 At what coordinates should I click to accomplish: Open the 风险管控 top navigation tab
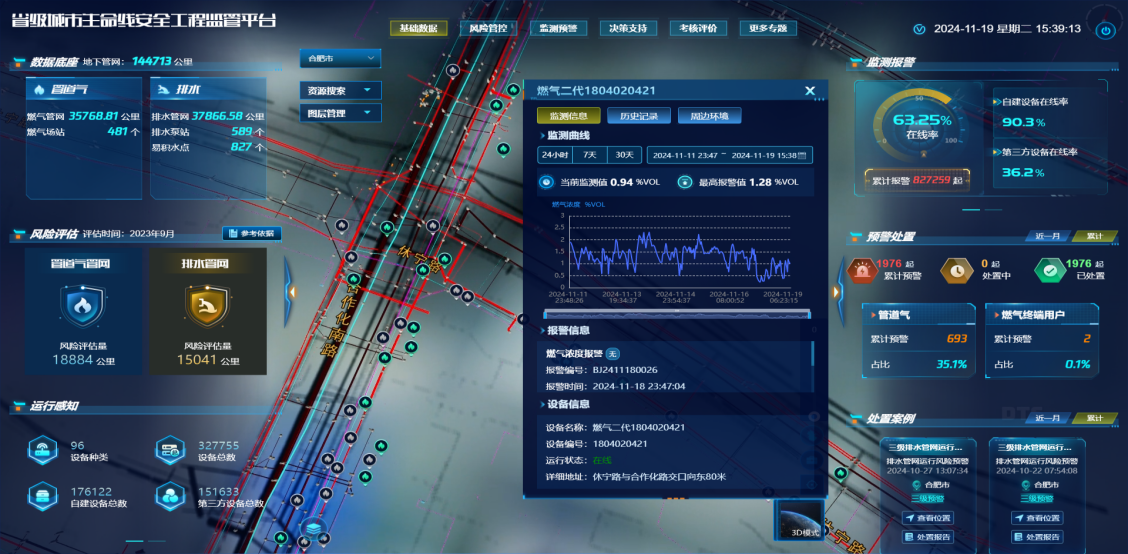pyautogui.click(x=488, y=28)
